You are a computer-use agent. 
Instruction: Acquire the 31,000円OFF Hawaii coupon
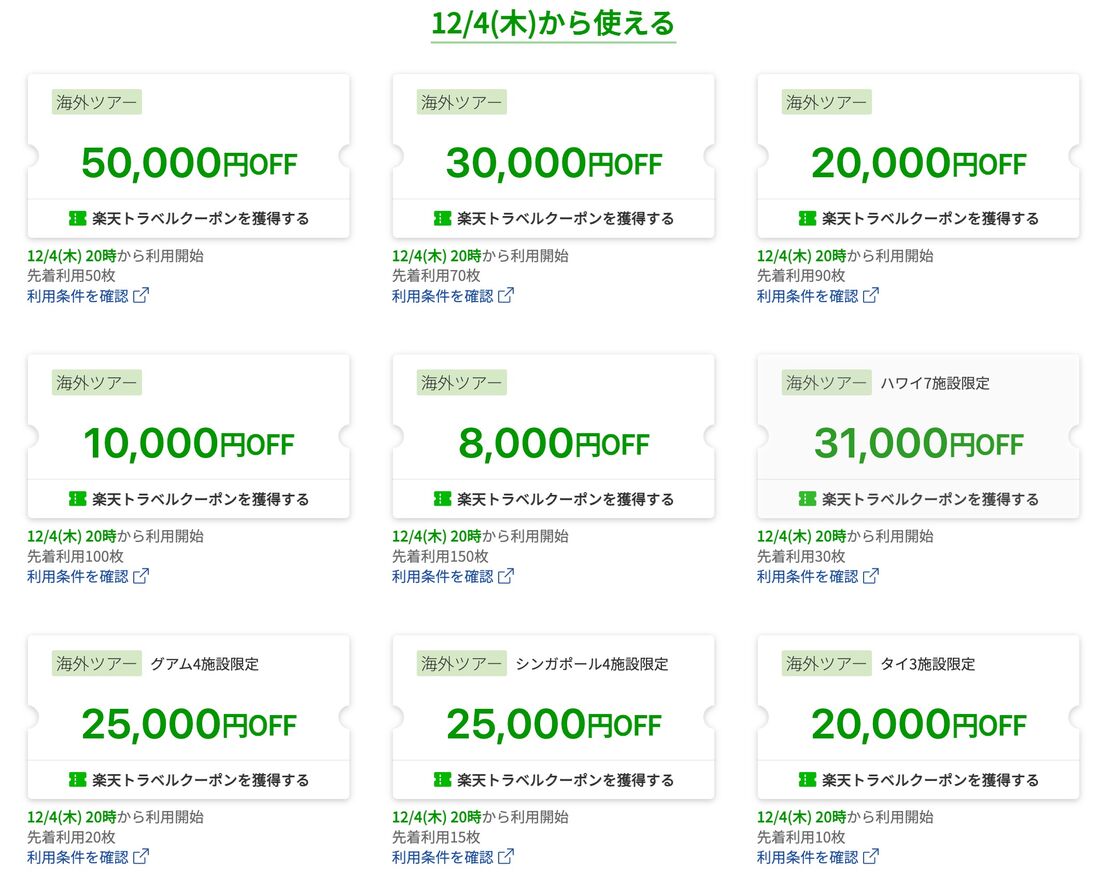(920, 498)
